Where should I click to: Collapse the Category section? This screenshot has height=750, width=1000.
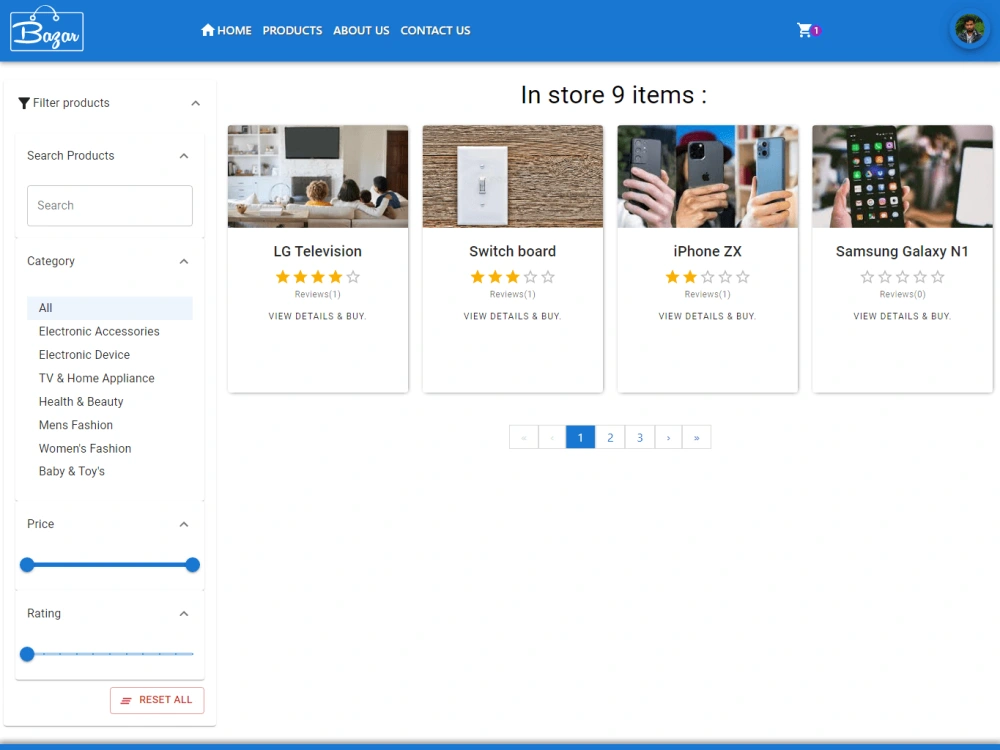(x=184, y=261)
